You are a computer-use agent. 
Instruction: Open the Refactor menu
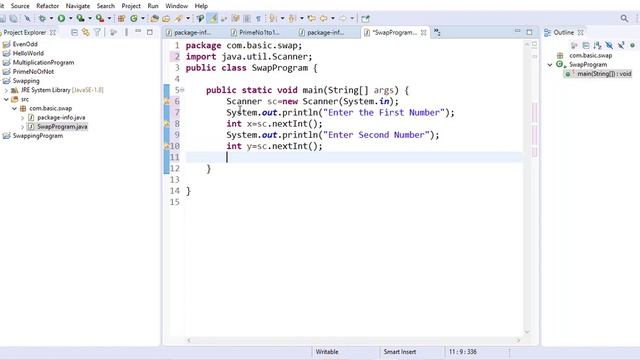(47, 6)
